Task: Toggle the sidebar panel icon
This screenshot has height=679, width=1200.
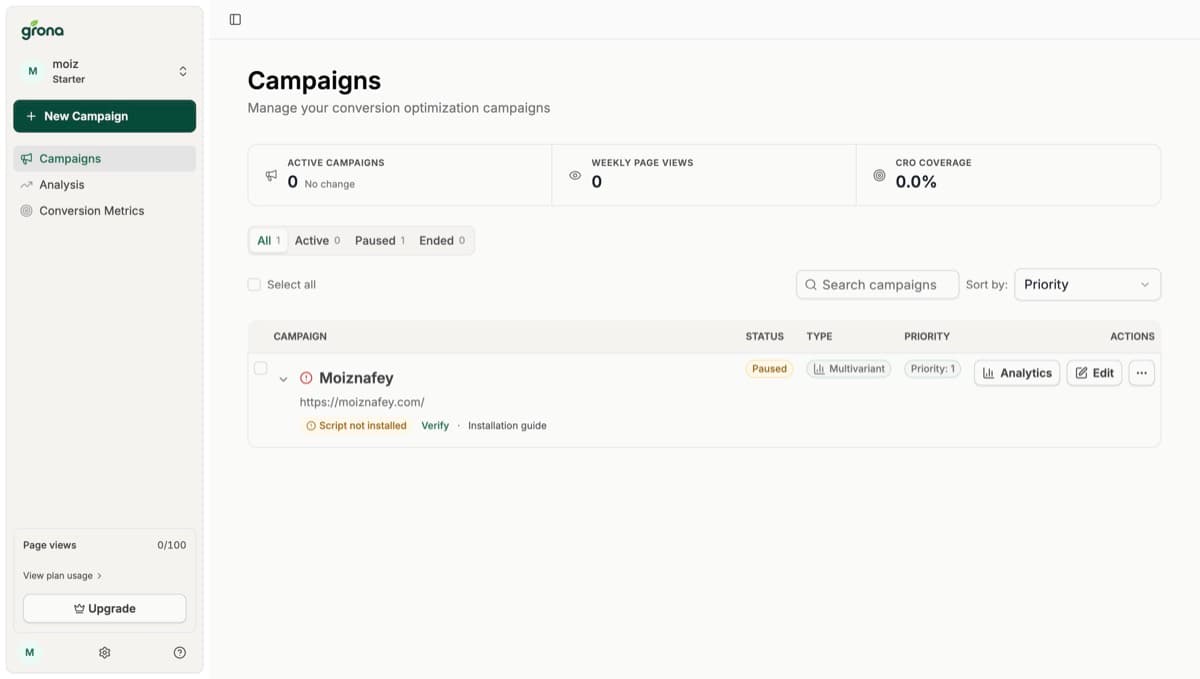Action: click(x=235, y=19)
